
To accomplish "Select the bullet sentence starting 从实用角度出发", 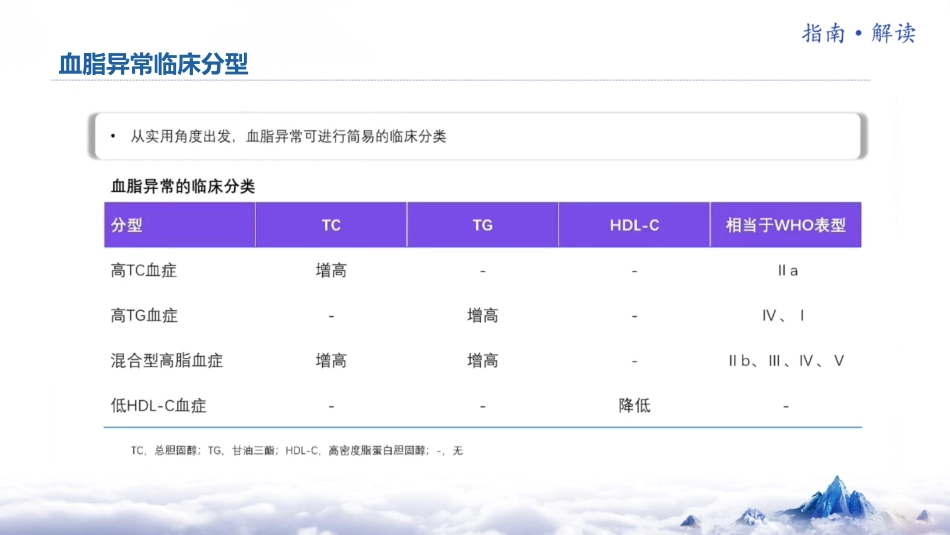I will (x=288, y=136).
